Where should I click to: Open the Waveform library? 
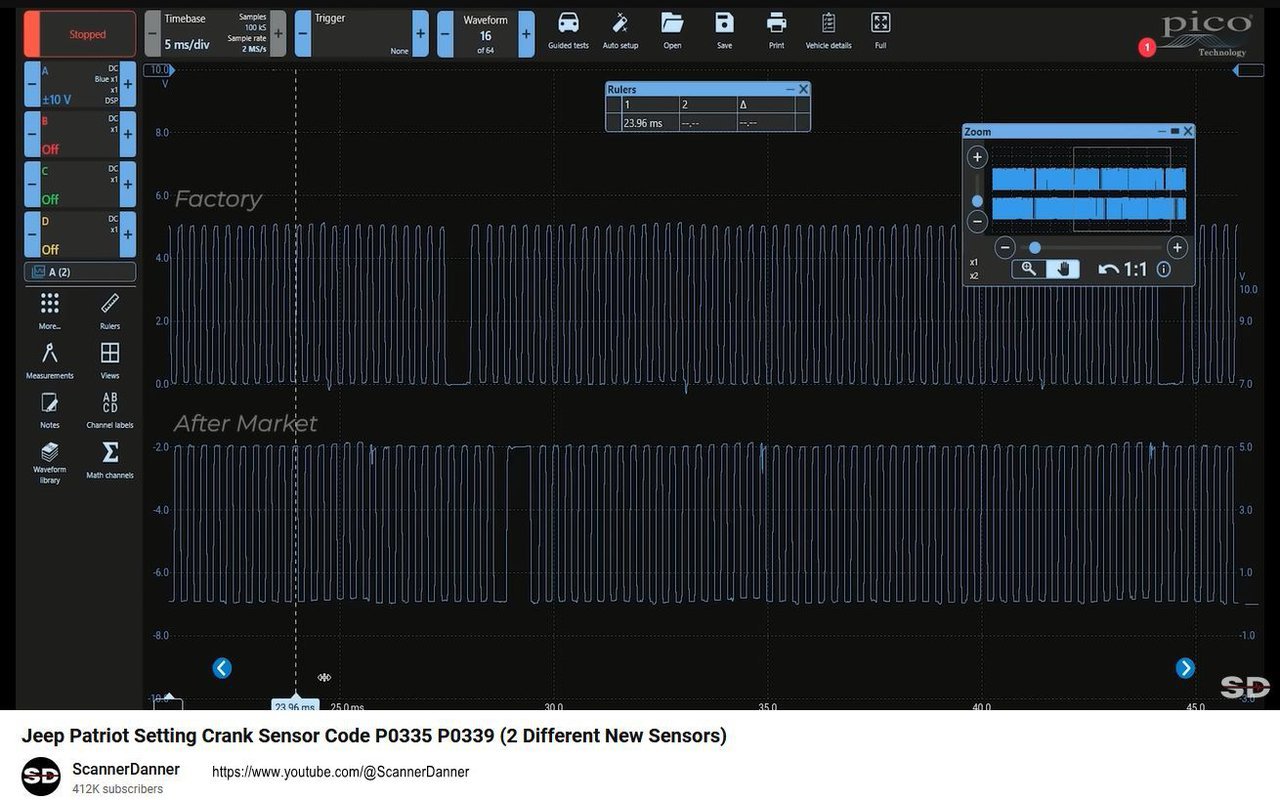pyautogui.click(x=50, y=463)
